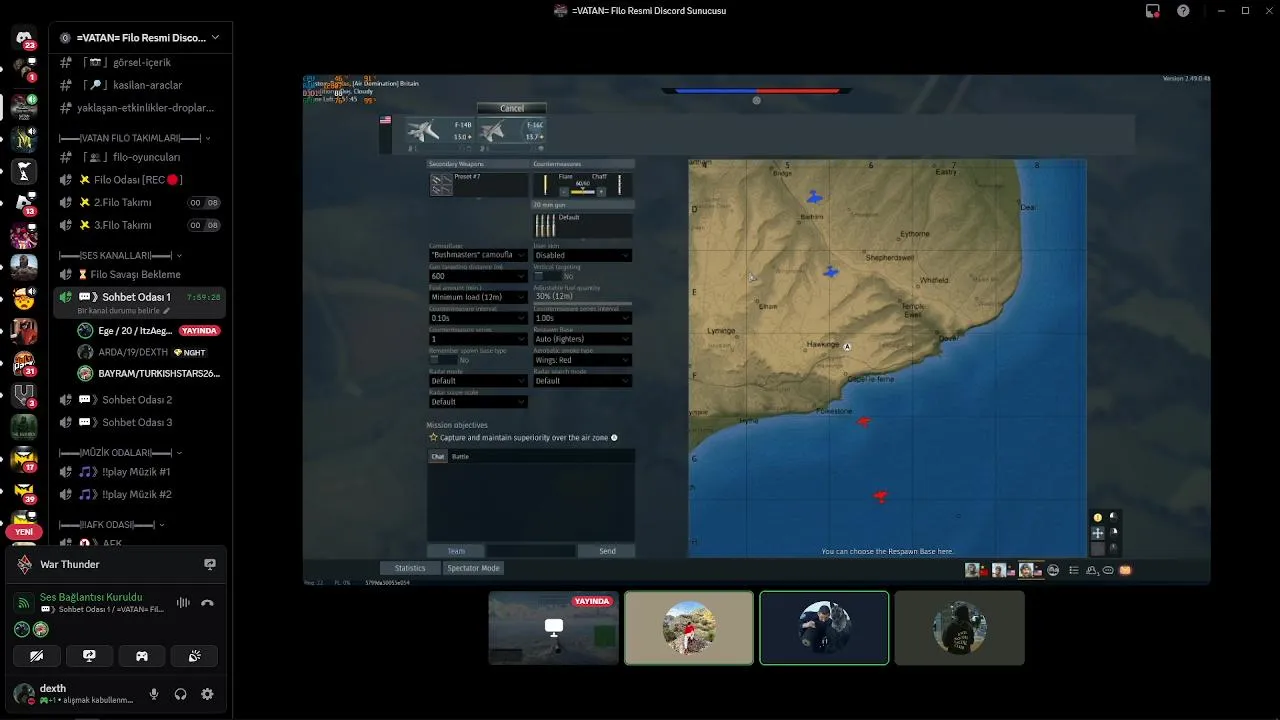This screenshot has width=1280, height=720.
Task: Stream War Thunder via screen icon
Action: point(210,564)
